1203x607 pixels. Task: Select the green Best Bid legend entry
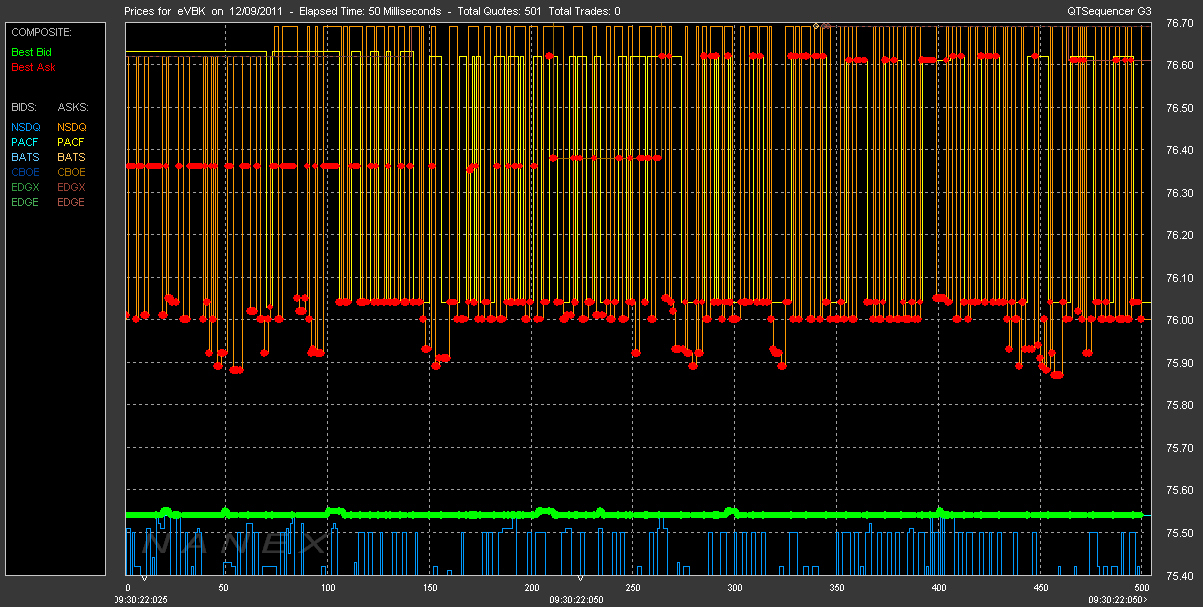pyautogui.click(x=32, y=50)
